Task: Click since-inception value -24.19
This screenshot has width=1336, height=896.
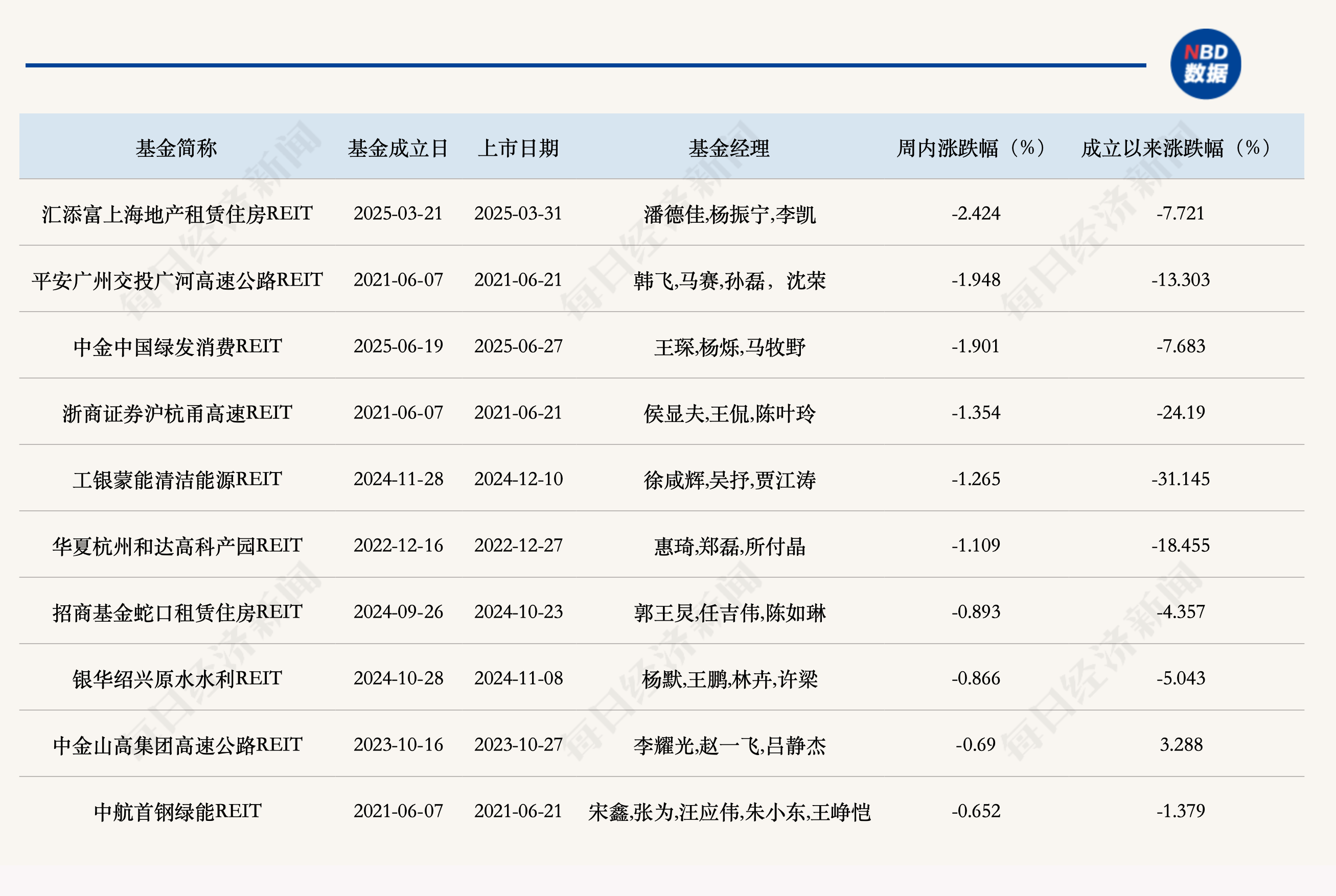Action: (x=1181, y=412)
